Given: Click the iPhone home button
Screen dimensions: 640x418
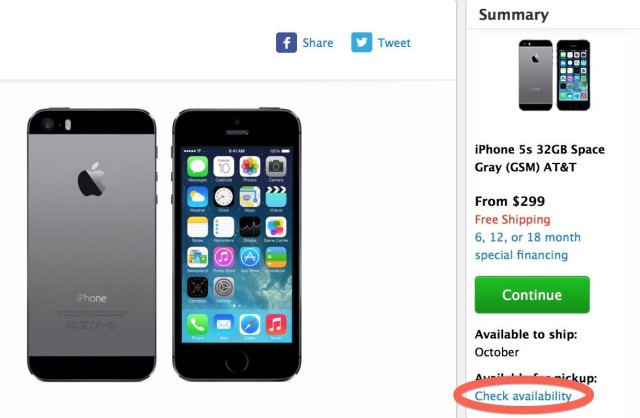Looking at the screenshot, I should click(237, 362).
